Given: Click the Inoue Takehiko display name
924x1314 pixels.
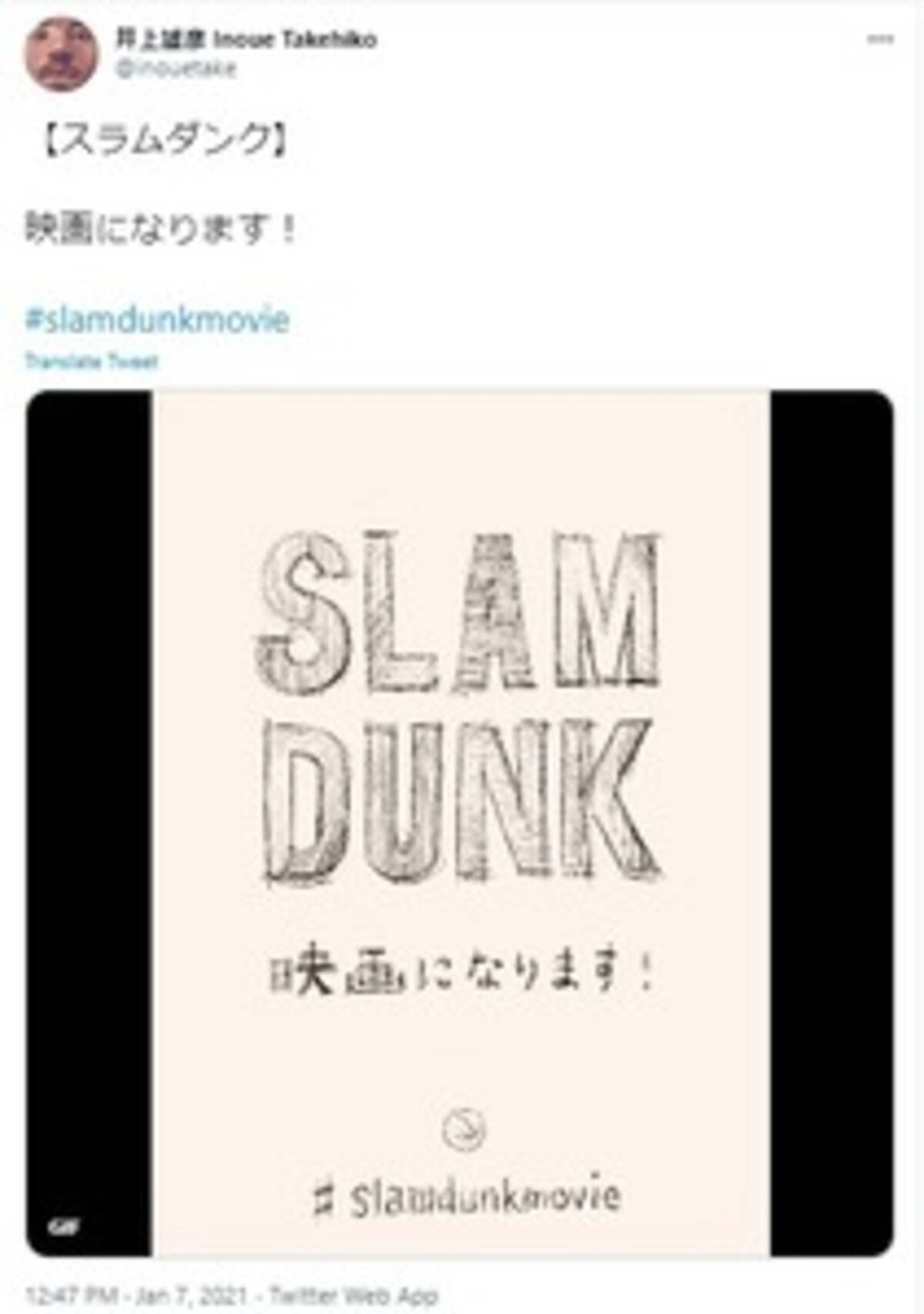Looking at the screenshot, I should click(x=246, y=39).
